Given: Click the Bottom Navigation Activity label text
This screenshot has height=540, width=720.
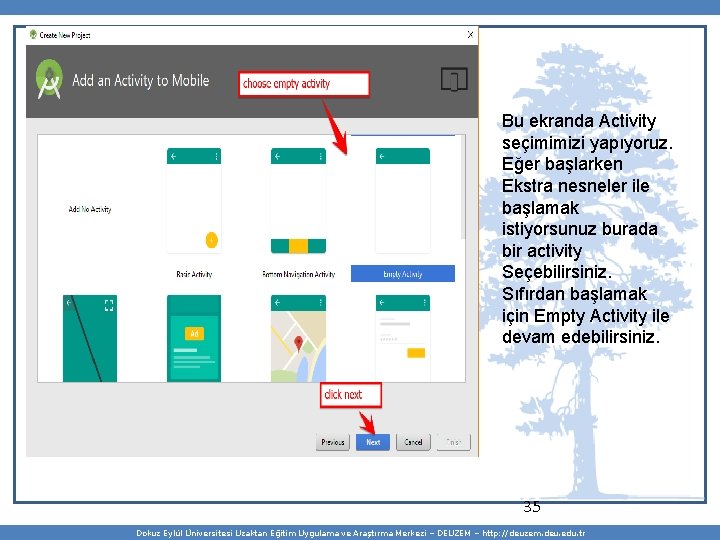Looking at the screenshot, I should click(x=298, y=274).
